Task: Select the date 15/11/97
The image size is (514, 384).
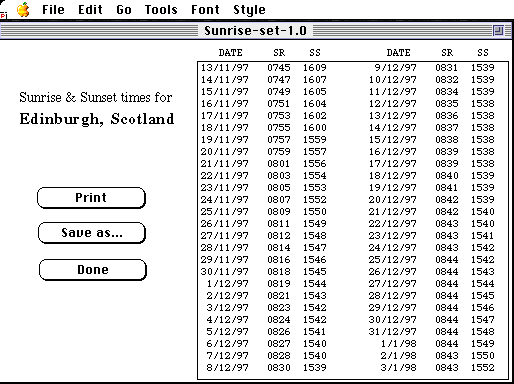Action: click(x=225, y=92)
